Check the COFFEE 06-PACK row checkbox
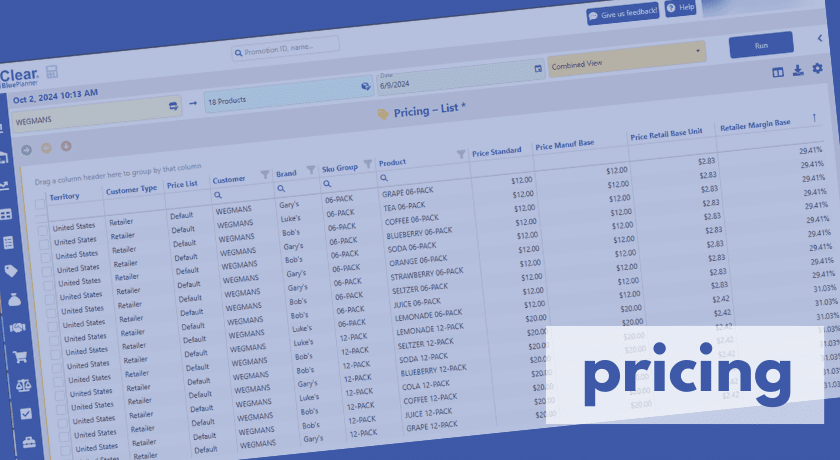 46,258
